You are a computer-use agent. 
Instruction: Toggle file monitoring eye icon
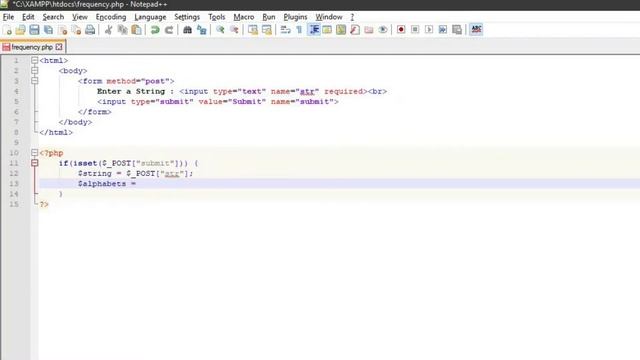pos(383,30)
